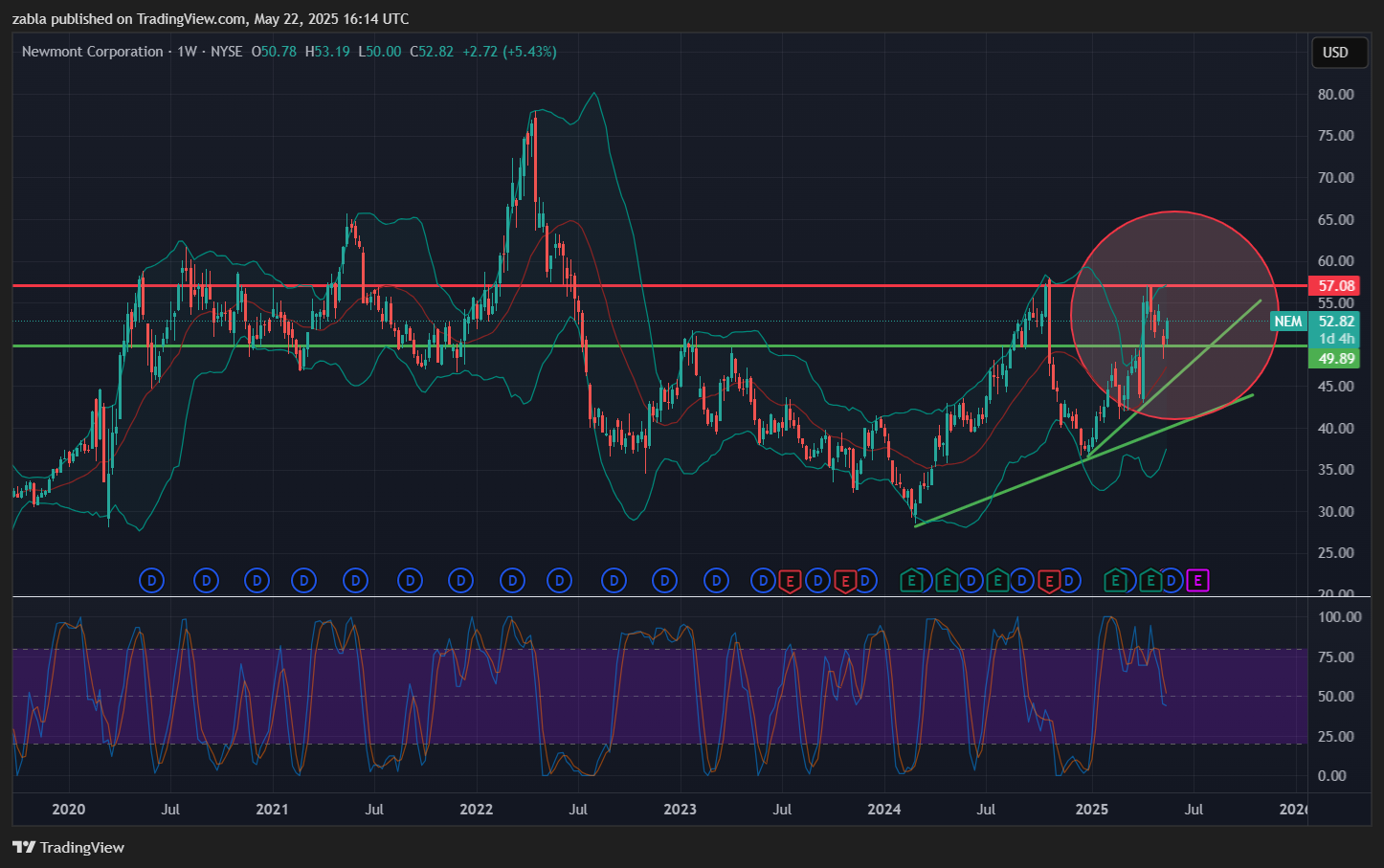Viewport: 1384px width, 868px height.
Task: Click the NYSE exchange label
Action: 226,52
